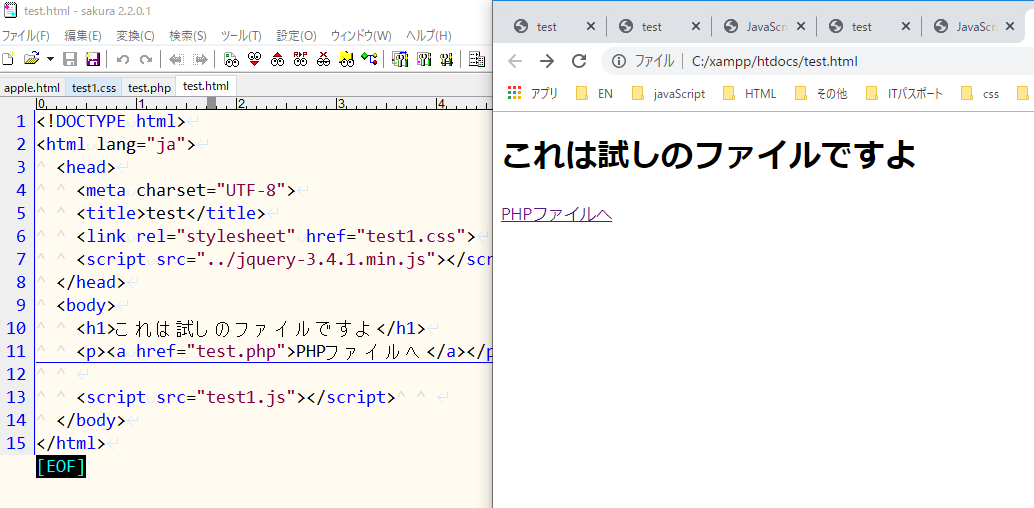Open the その他 bookmark folder

click(821, 94)
